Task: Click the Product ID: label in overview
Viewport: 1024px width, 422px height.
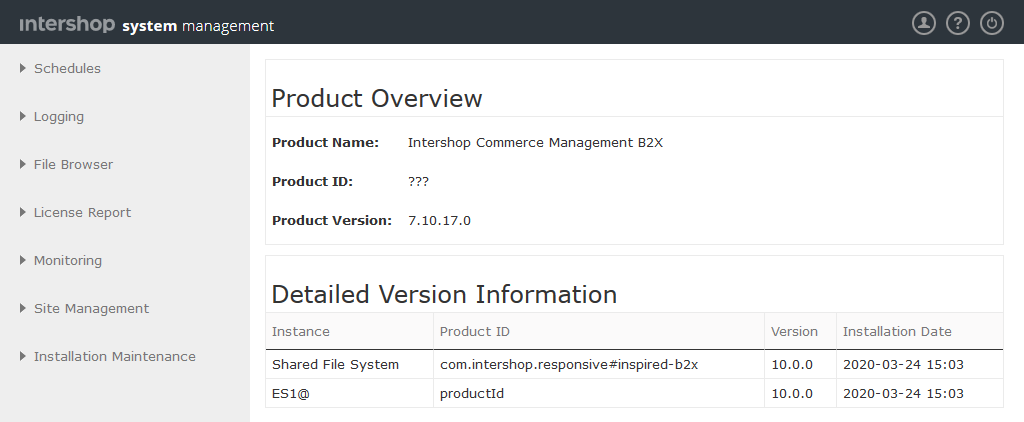Action: tap(312, 182)
